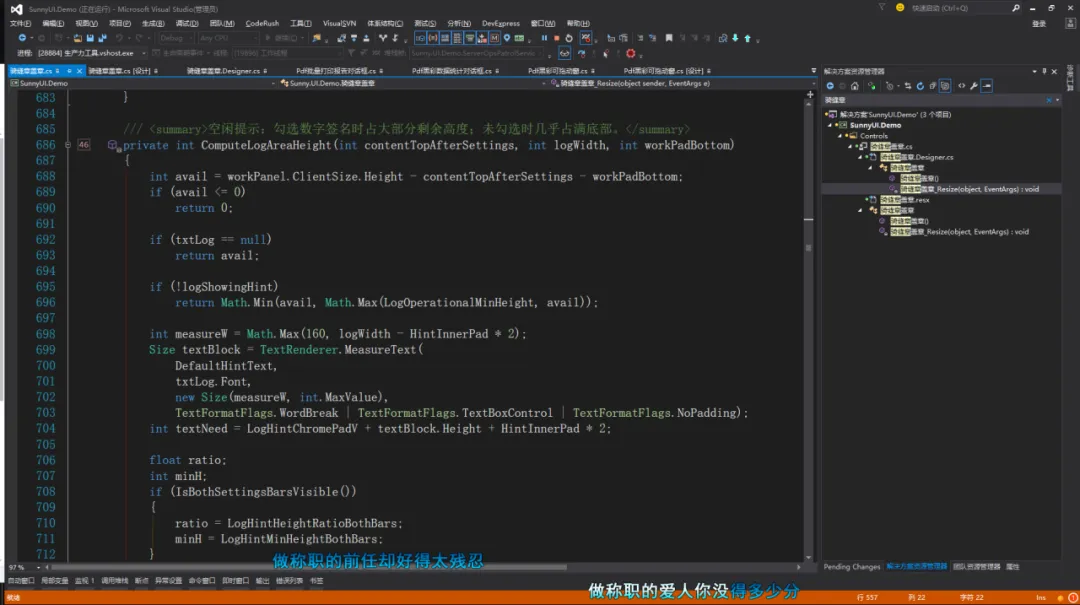The height and width of the screenshot is (605, 1080).
Task: Click the Solution Explorer search input field
Action: pos(934,101)
